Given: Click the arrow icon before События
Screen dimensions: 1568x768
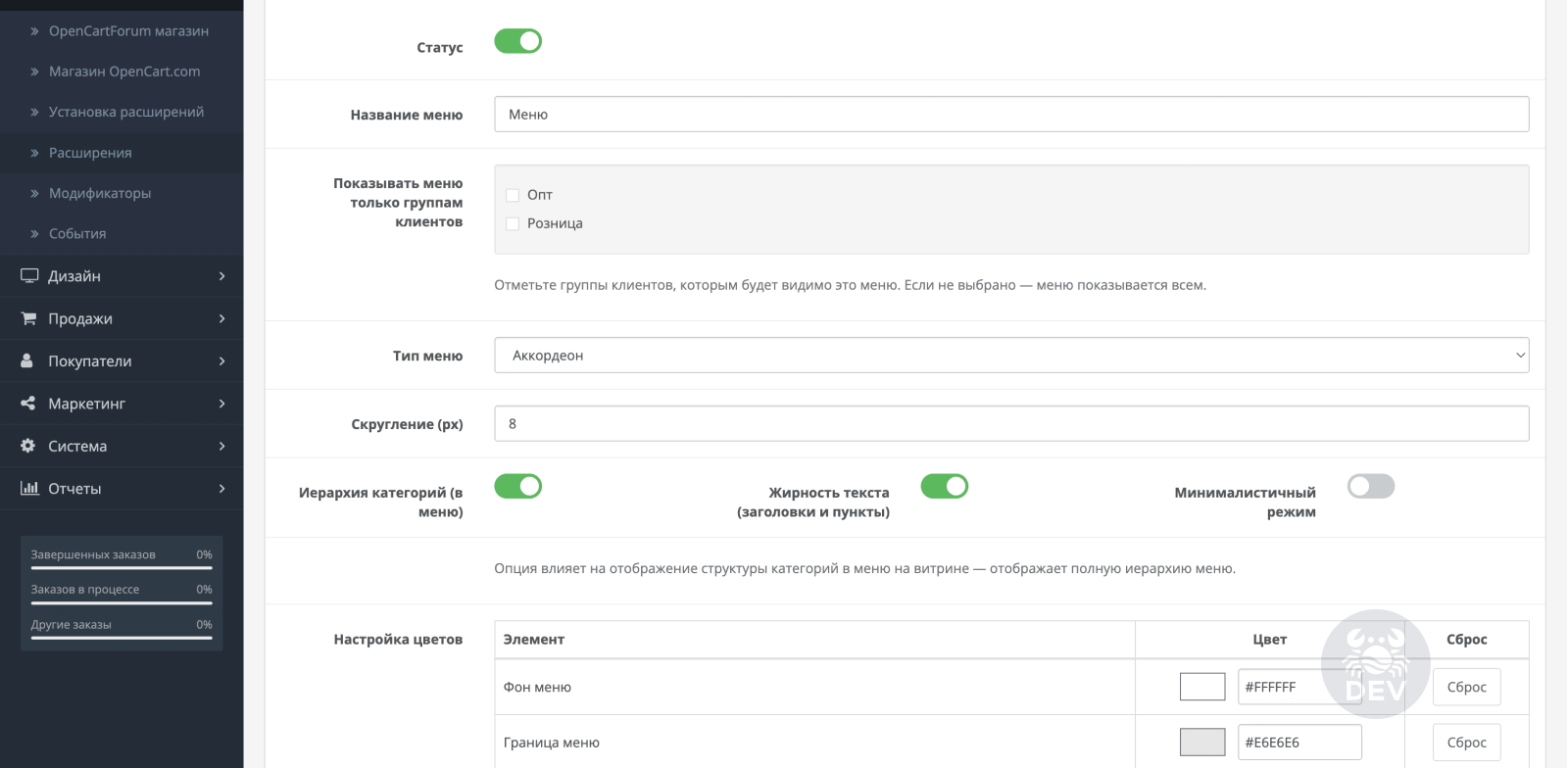Looking at the screenshot, I should [x=34, y=233].
